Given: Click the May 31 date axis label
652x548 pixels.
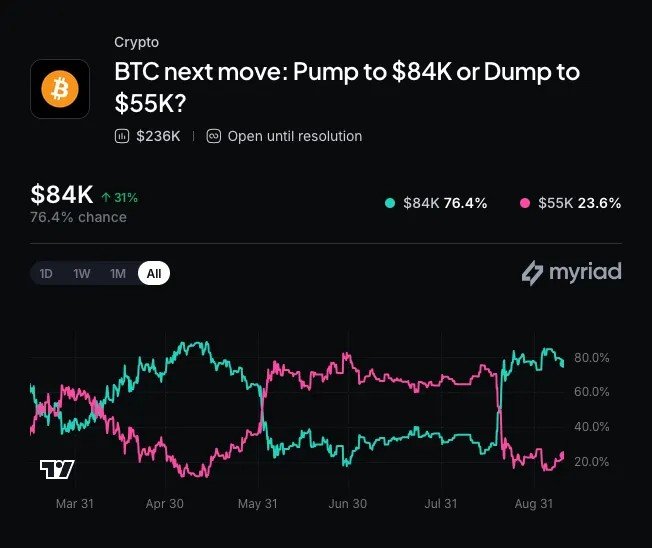Looking at the screenshot, I should (258, 504).
